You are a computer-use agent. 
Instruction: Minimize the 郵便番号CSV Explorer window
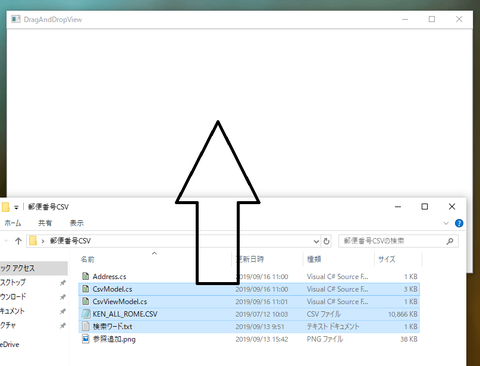398,207
